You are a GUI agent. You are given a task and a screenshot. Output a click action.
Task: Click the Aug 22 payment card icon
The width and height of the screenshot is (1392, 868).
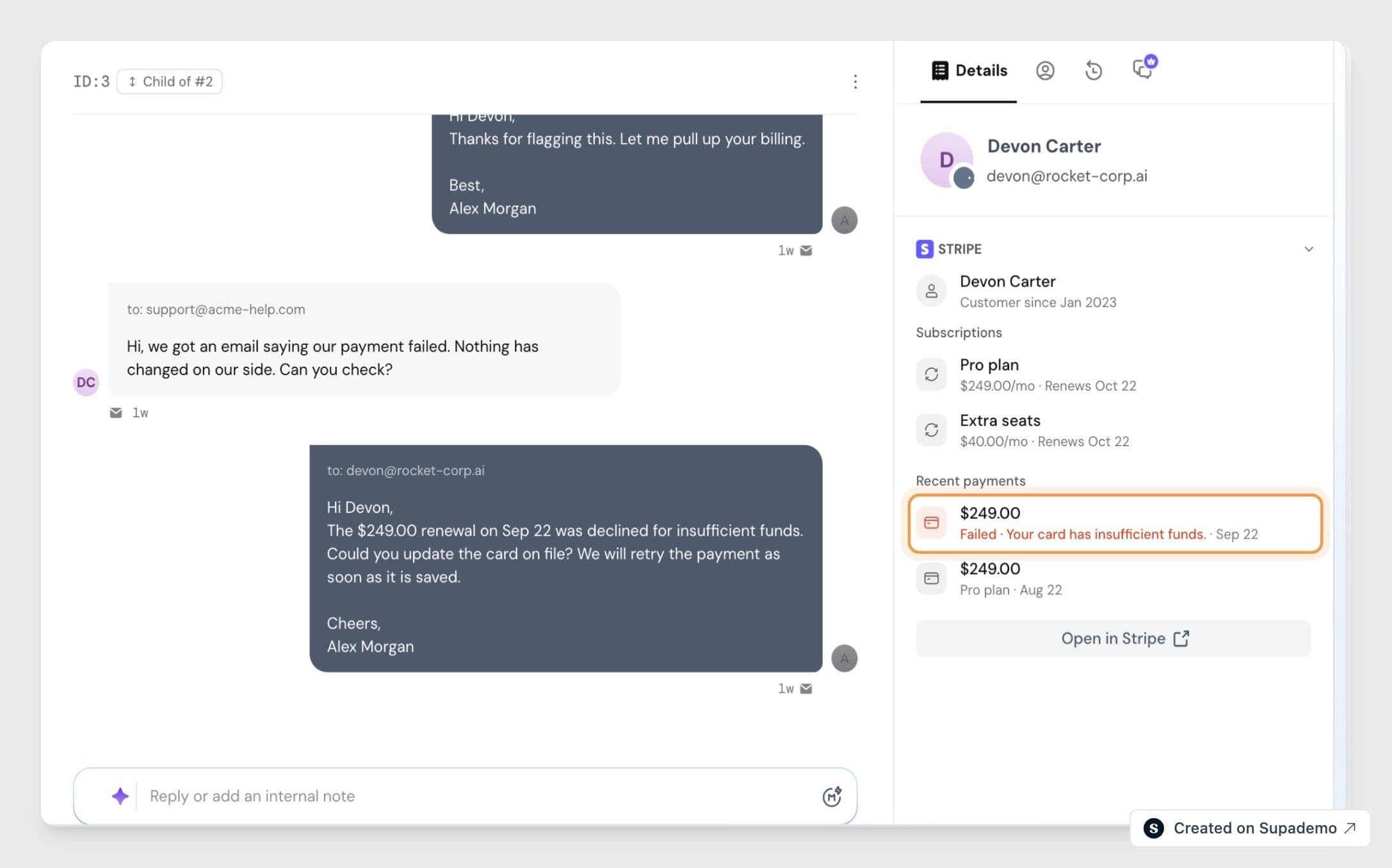[x=931, y=579]
